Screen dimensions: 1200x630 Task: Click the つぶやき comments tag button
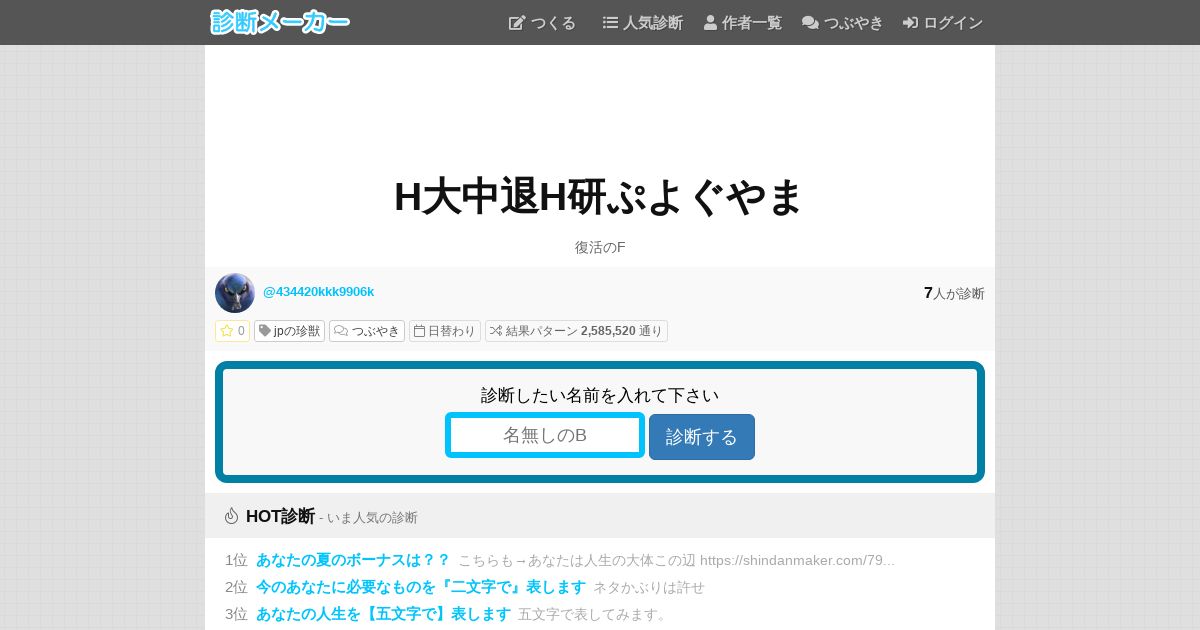click(367, 331)
